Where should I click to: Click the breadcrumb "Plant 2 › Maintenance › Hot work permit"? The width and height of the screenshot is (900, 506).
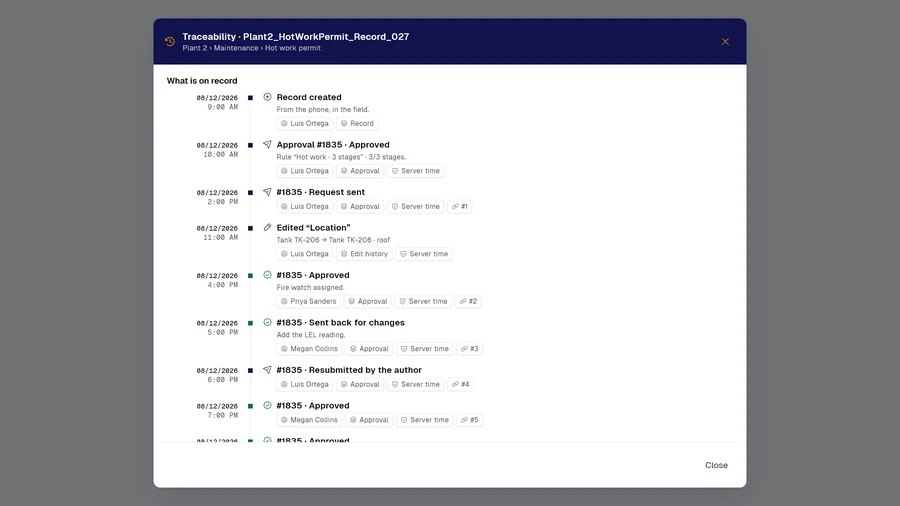[251, 48]
